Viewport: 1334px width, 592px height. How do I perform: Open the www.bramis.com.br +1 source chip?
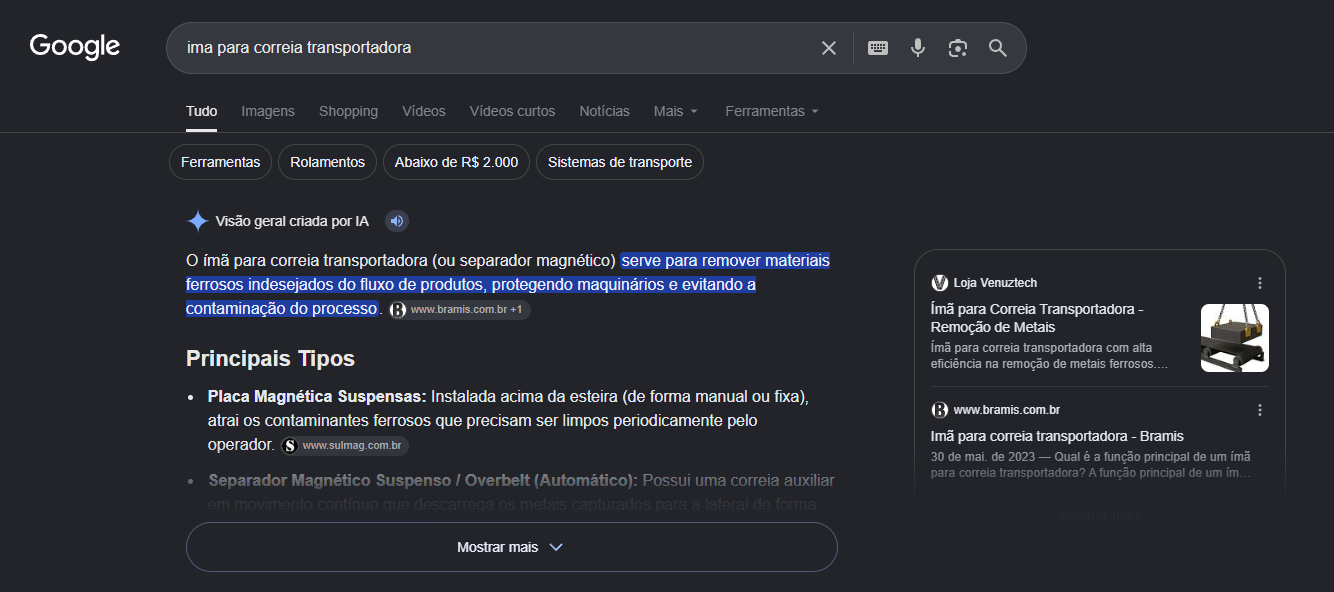460,310
